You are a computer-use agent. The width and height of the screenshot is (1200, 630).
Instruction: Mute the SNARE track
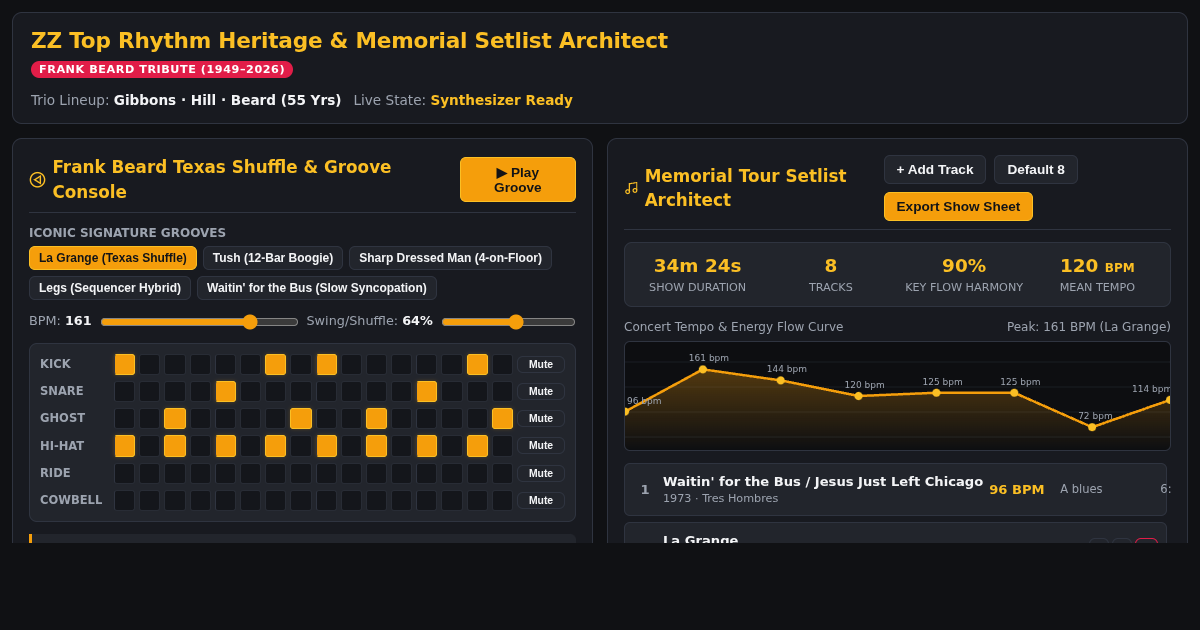541,392
